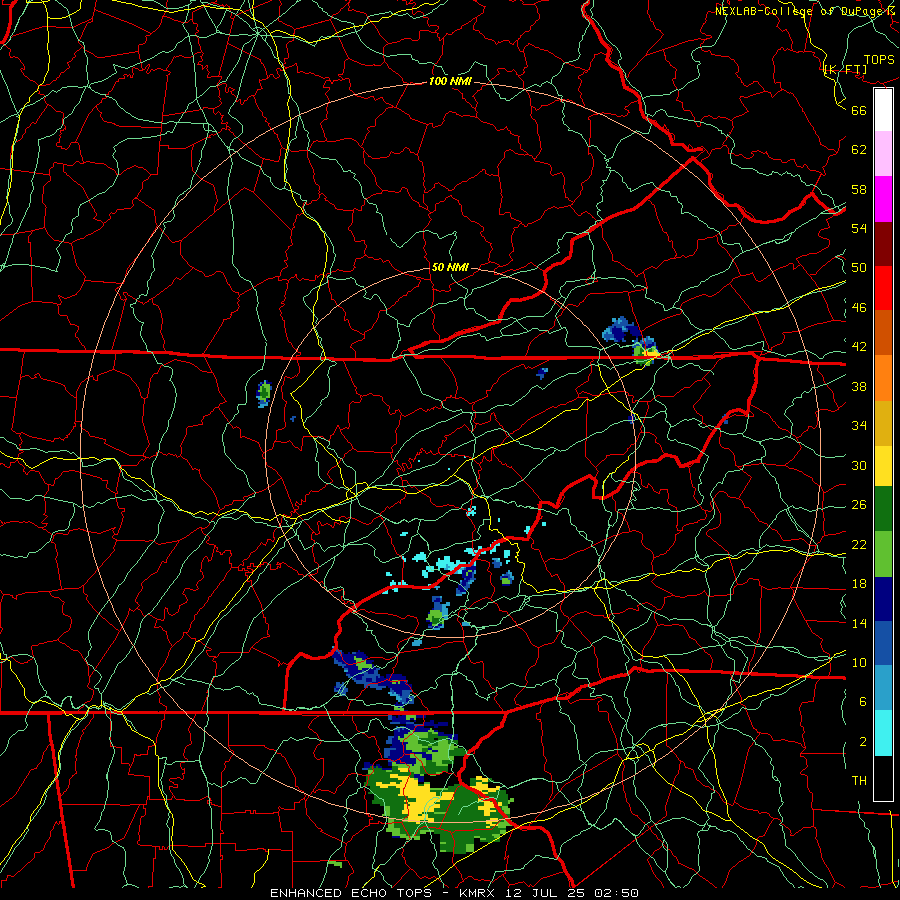Screen dimensions: 900x900
Task: Click the K FT units label
Action: click(845, 69)
